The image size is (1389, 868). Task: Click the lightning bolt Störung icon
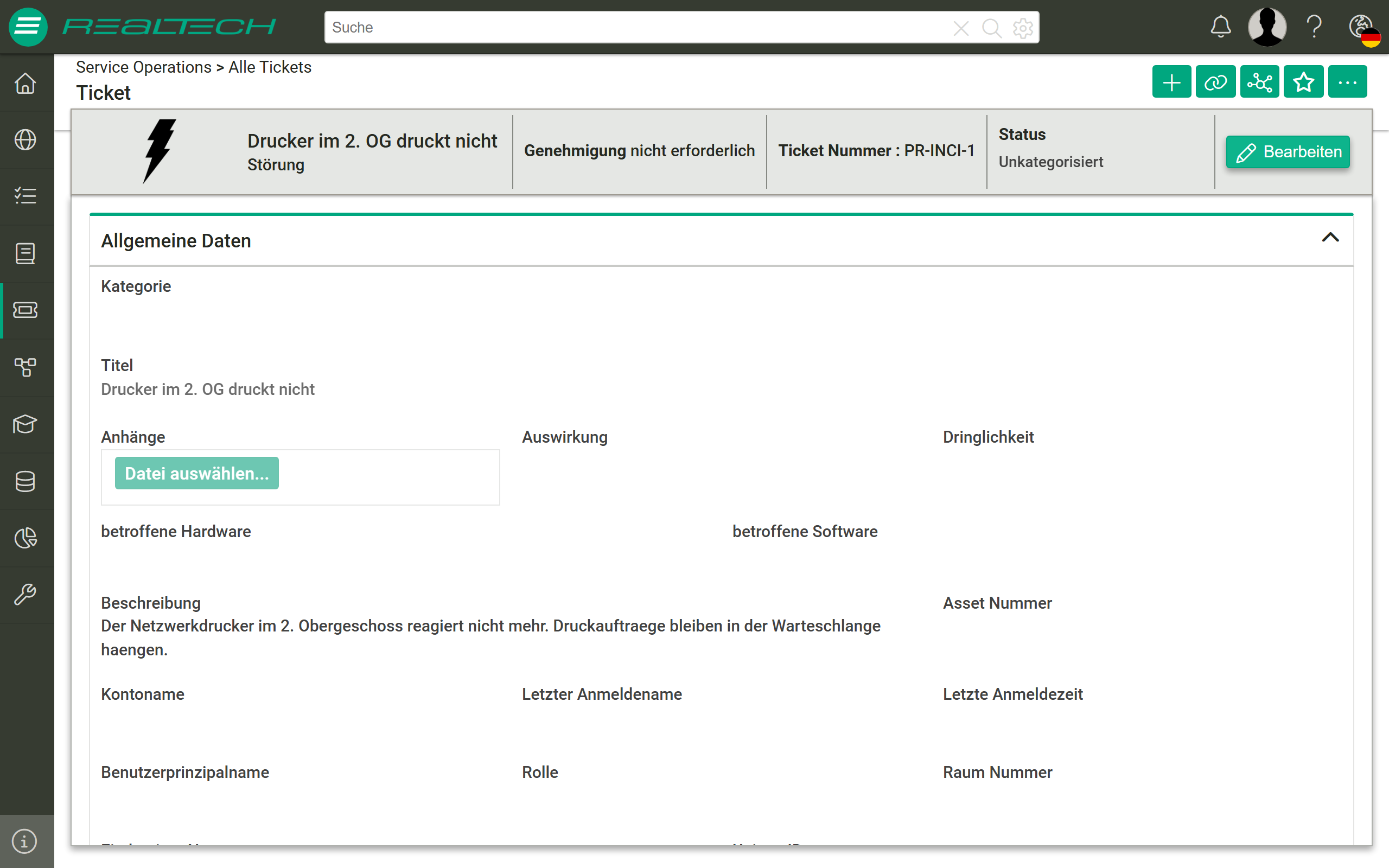click(x=159, y=151)
